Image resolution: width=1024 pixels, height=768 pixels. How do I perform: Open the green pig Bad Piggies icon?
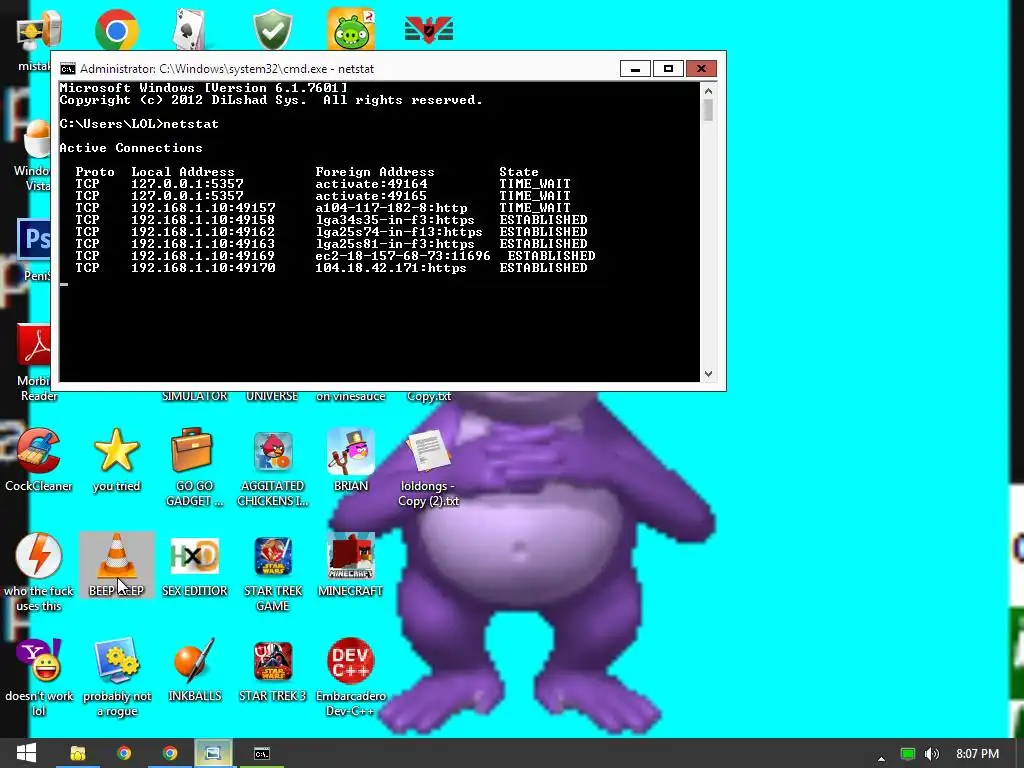click(x=351, y=29)
